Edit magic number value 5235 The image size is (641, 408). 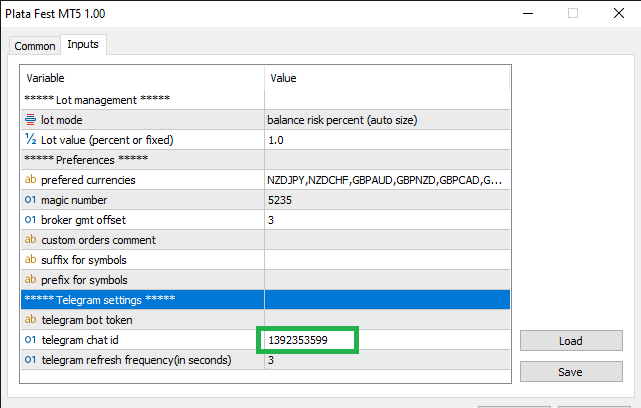387,200
